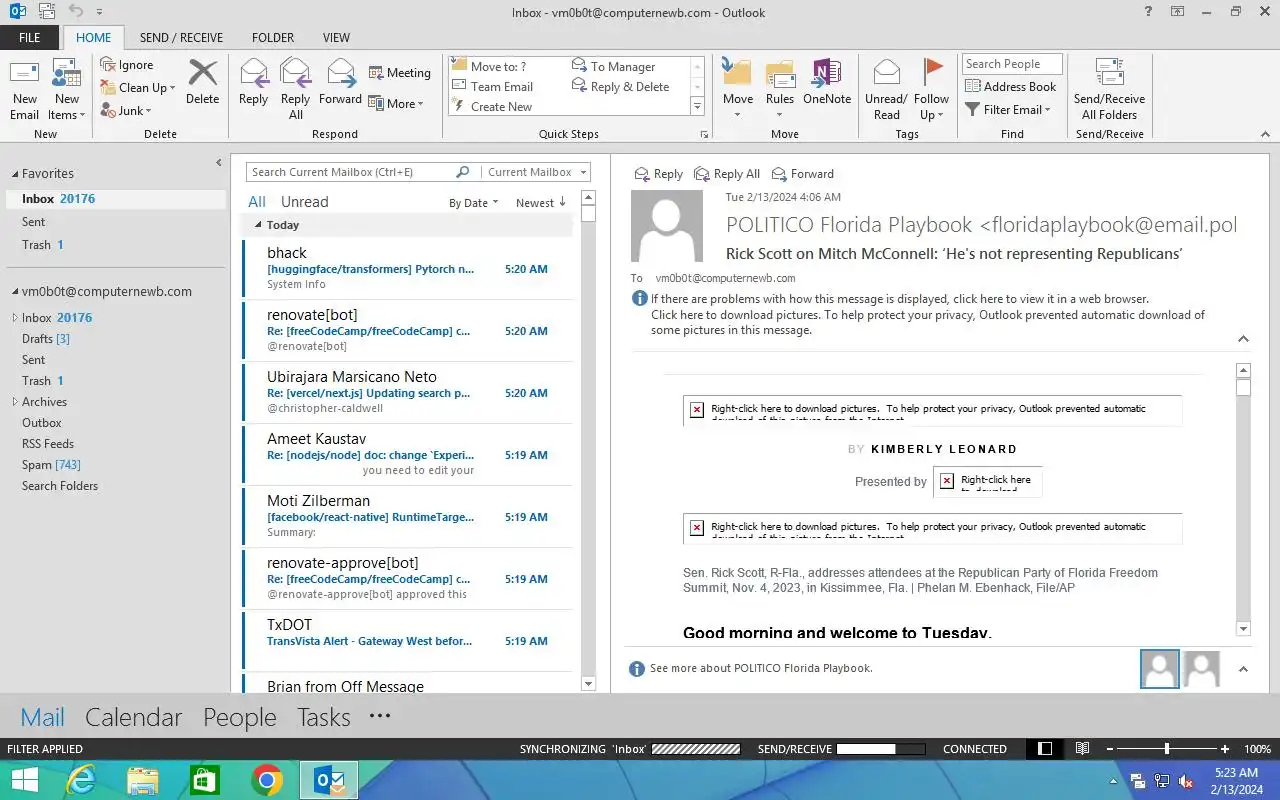Open Google Chrome from taskbar
Viewport: 1280px width, 800px height.
[x=267, y=780]
